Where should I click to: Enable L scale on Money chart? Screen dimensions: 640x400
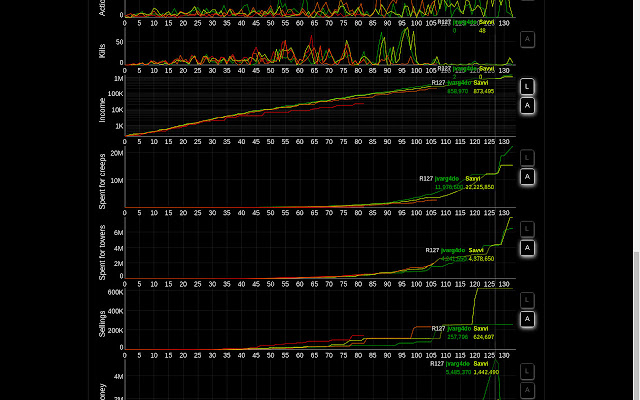tap(527, 371)
